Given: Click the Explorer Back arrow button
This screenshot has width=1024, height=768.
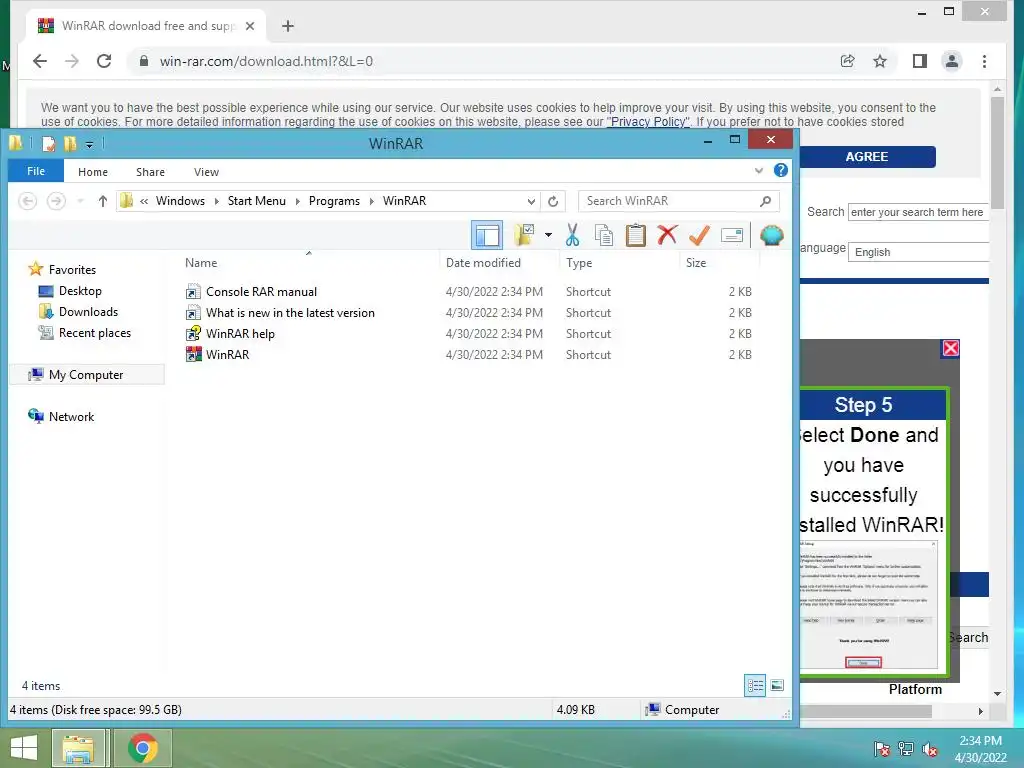Looking at the screenshot, I should [27, 200].
